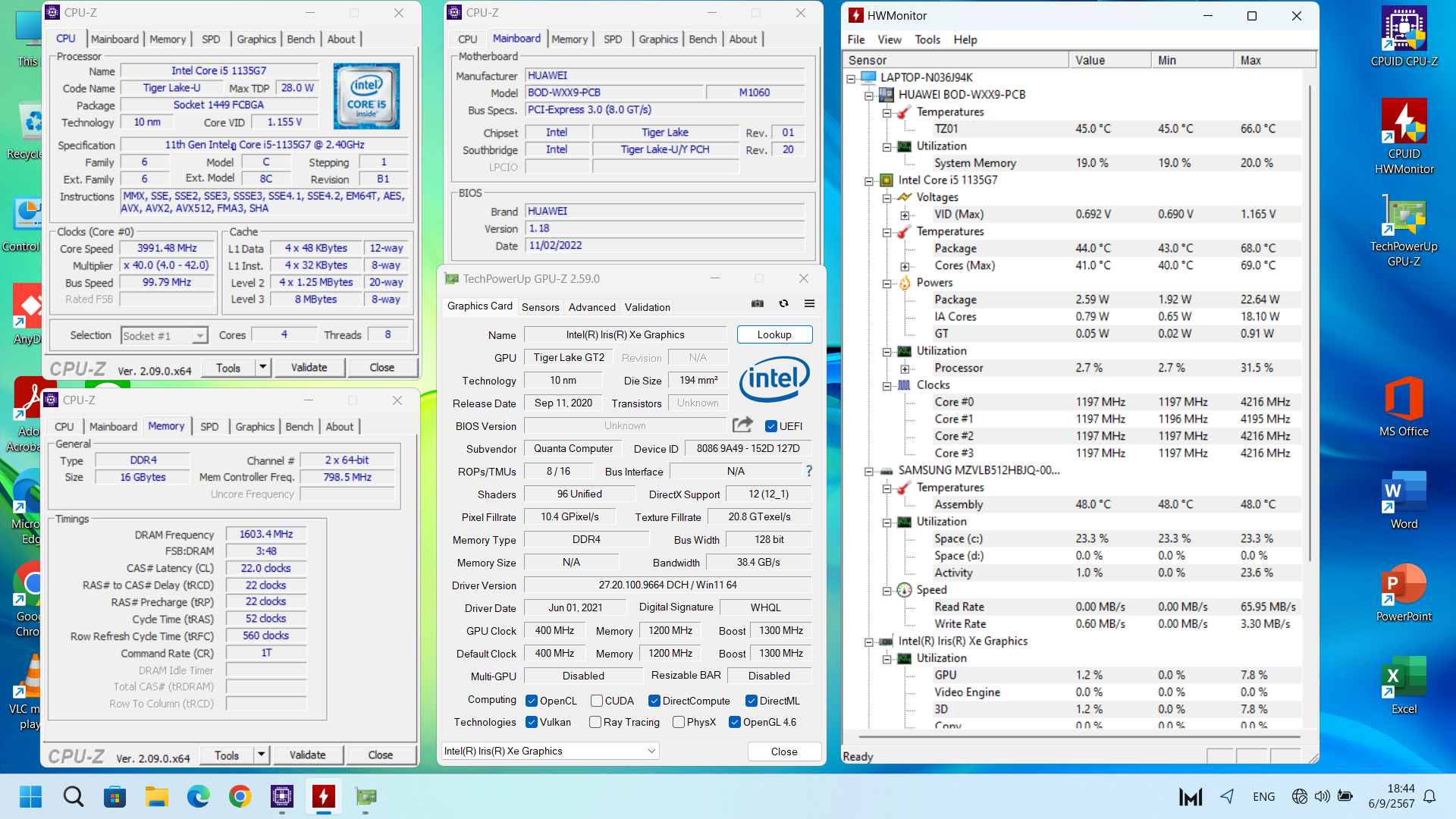Viewport: 1456px width, 819px height.
Task: Click HWMonitor Max column header
Action: (1275, 60)
